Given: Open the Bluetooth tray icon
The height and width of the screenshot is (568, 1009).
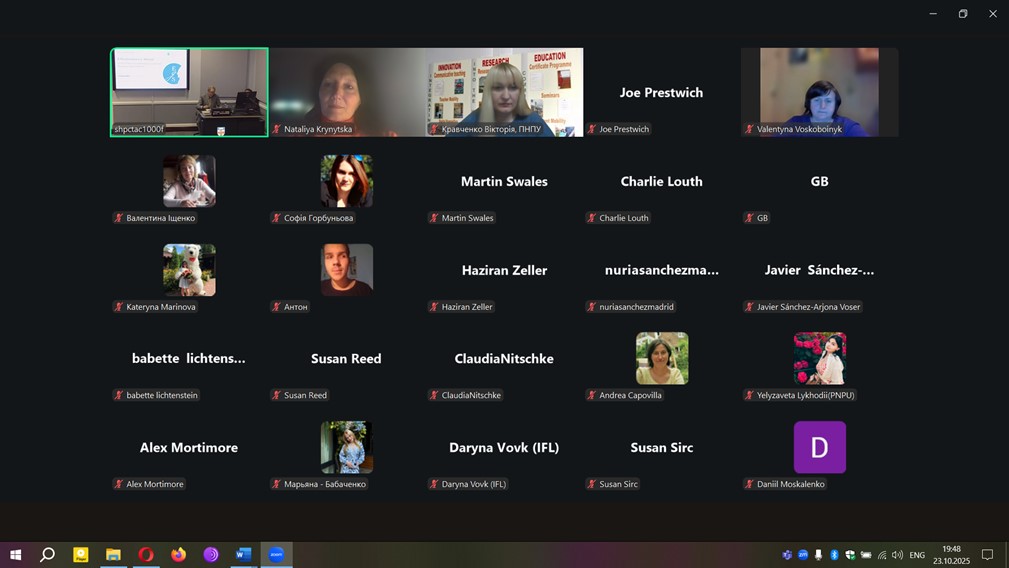Looking at the screenshot, I should pos(834,555).
